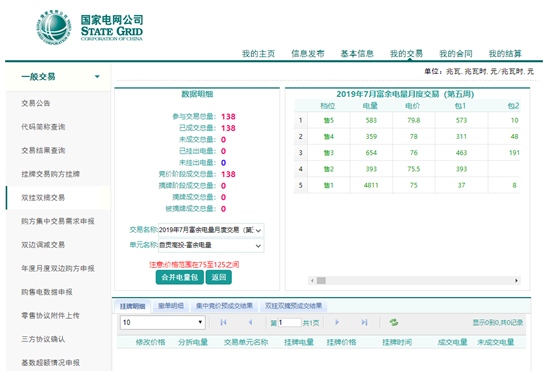Open 我的结算 in top navigation
Screen dimensions: 558x373
[505, 54]
